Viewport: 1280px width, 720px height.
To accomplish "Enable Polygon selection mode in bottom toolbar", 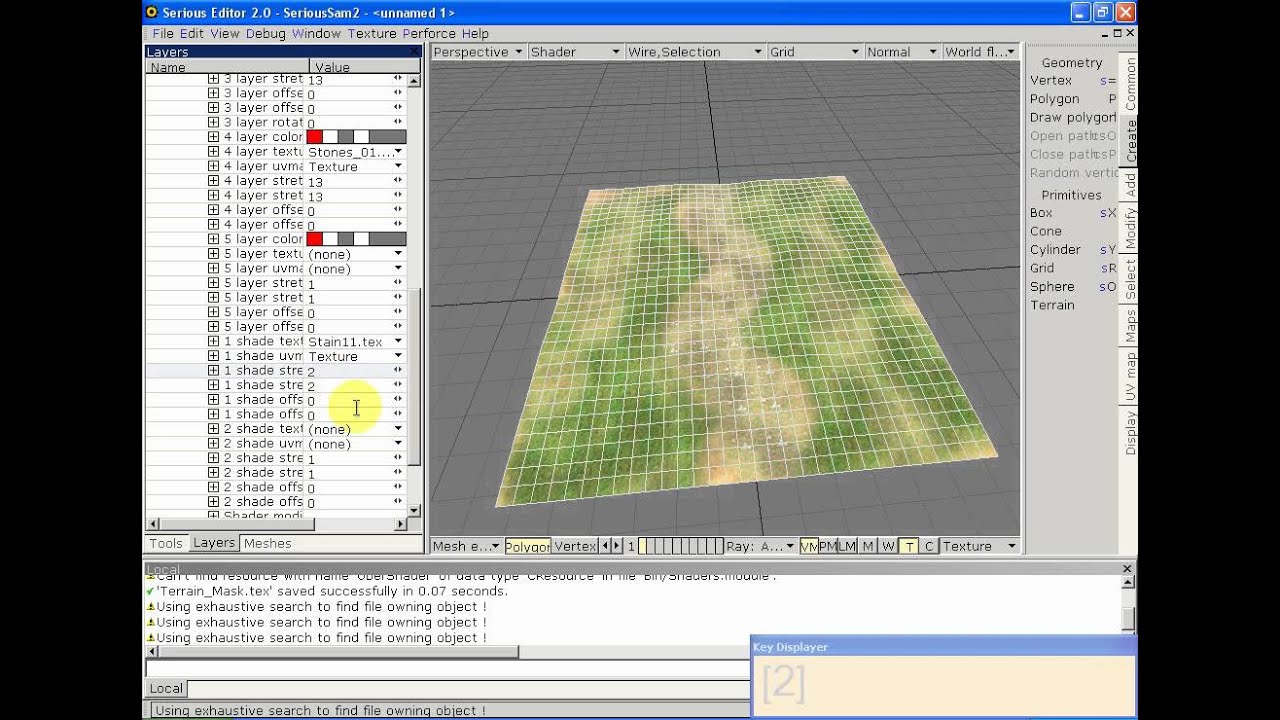I will (x=527, y=546).
